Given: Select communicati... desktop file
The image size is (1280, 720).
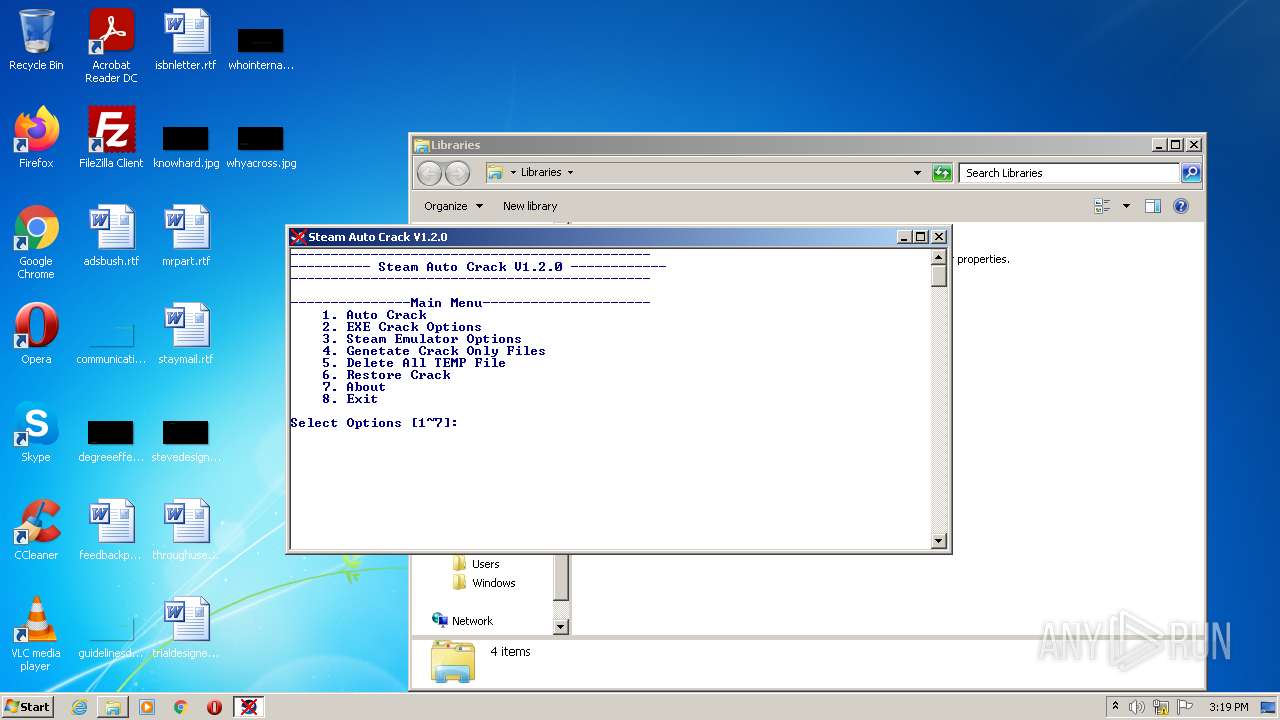Looking at the screenshot, I should tap(111, 340).
